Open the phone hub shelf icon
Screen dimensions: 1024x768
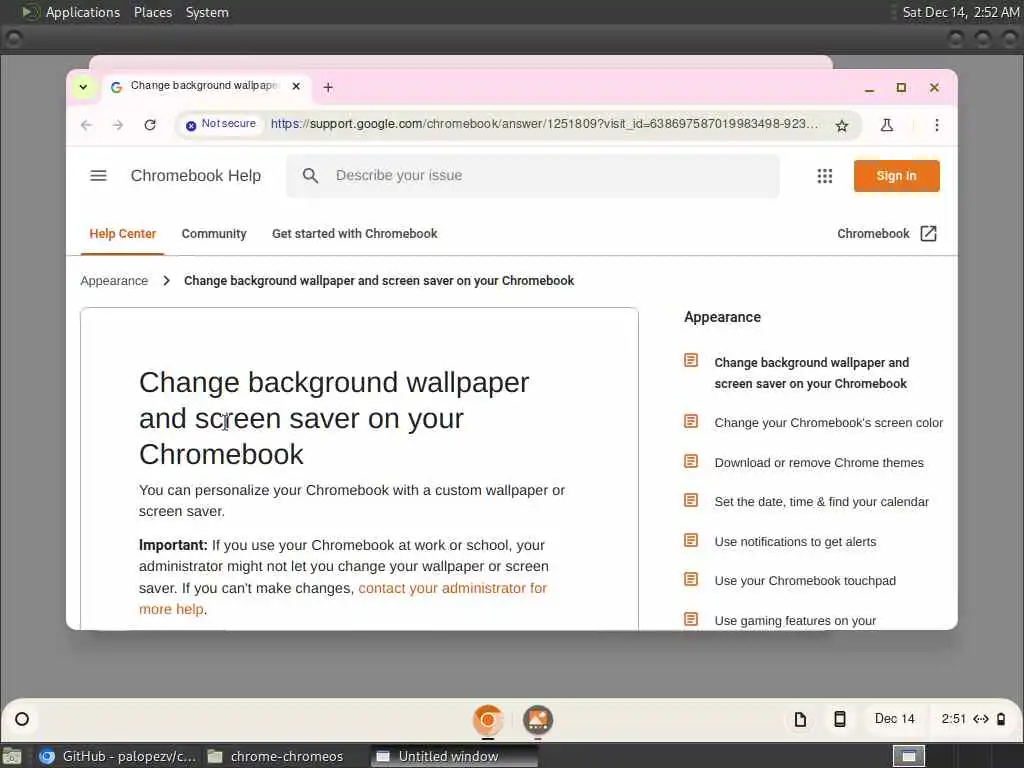point(840,720)
